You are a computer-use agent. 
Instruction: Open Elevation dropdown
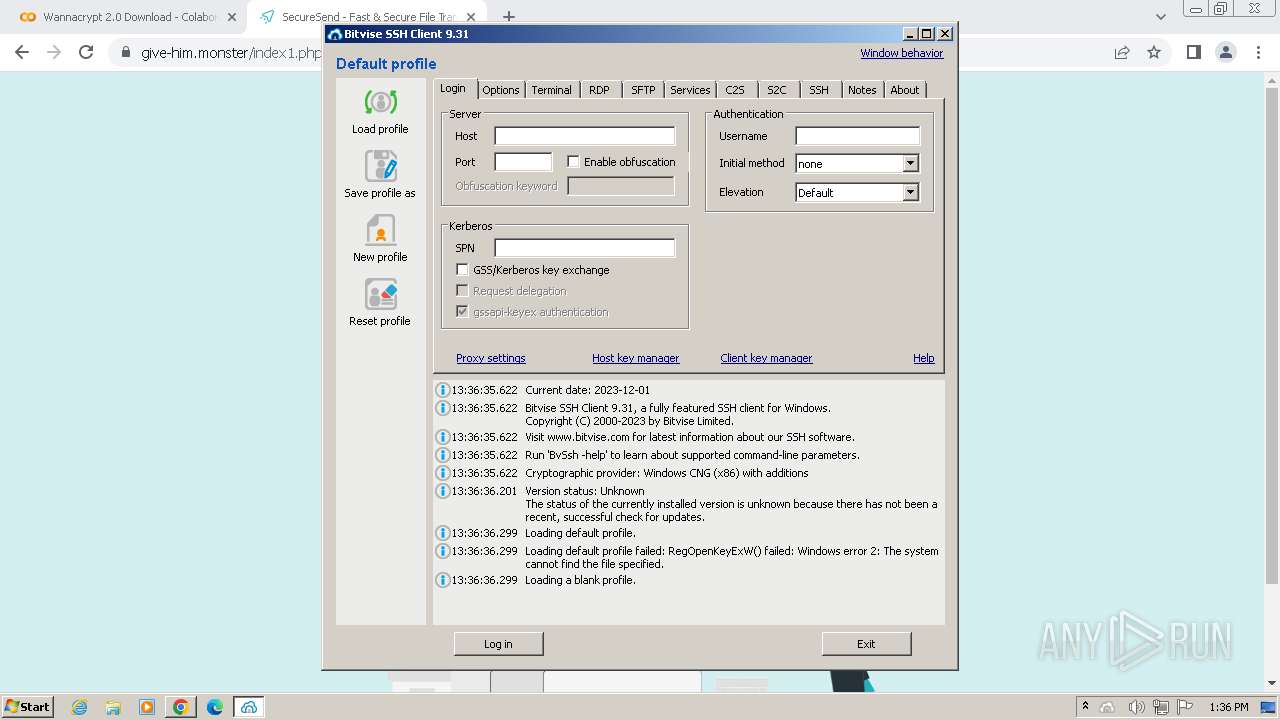point(910,192)
